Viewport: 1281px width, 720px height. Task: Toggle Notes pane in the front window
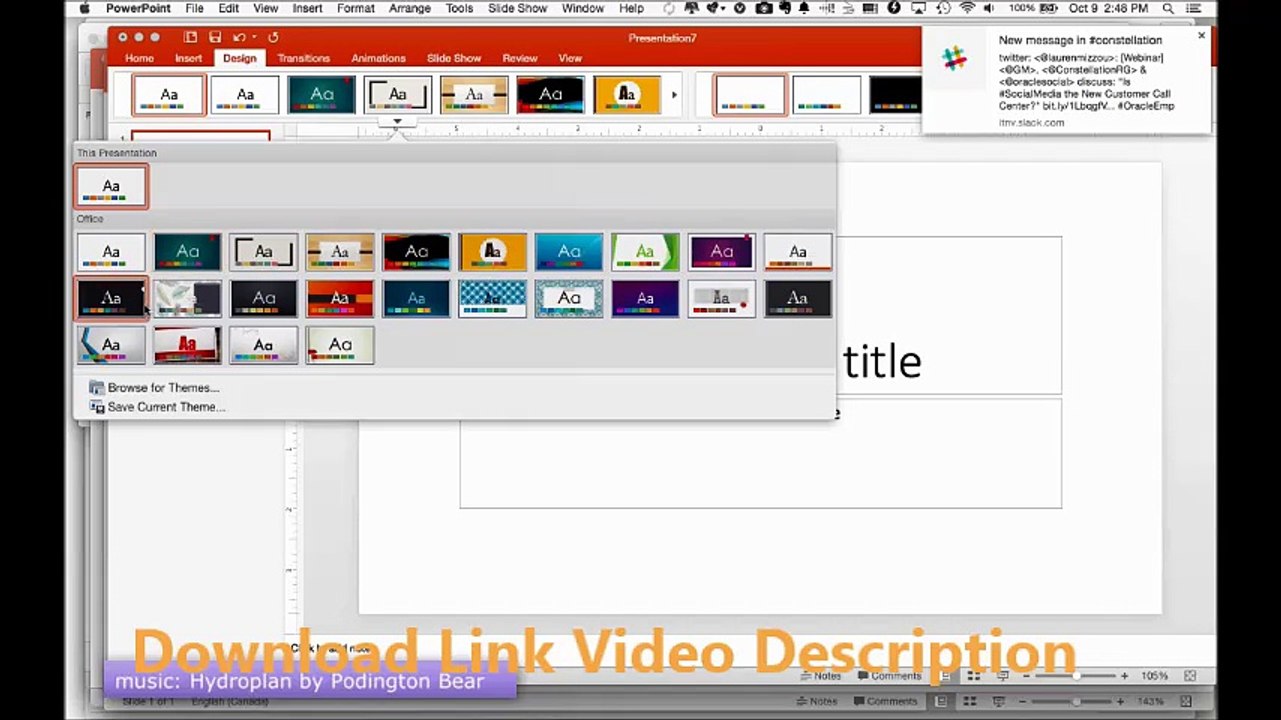(820, 676)
